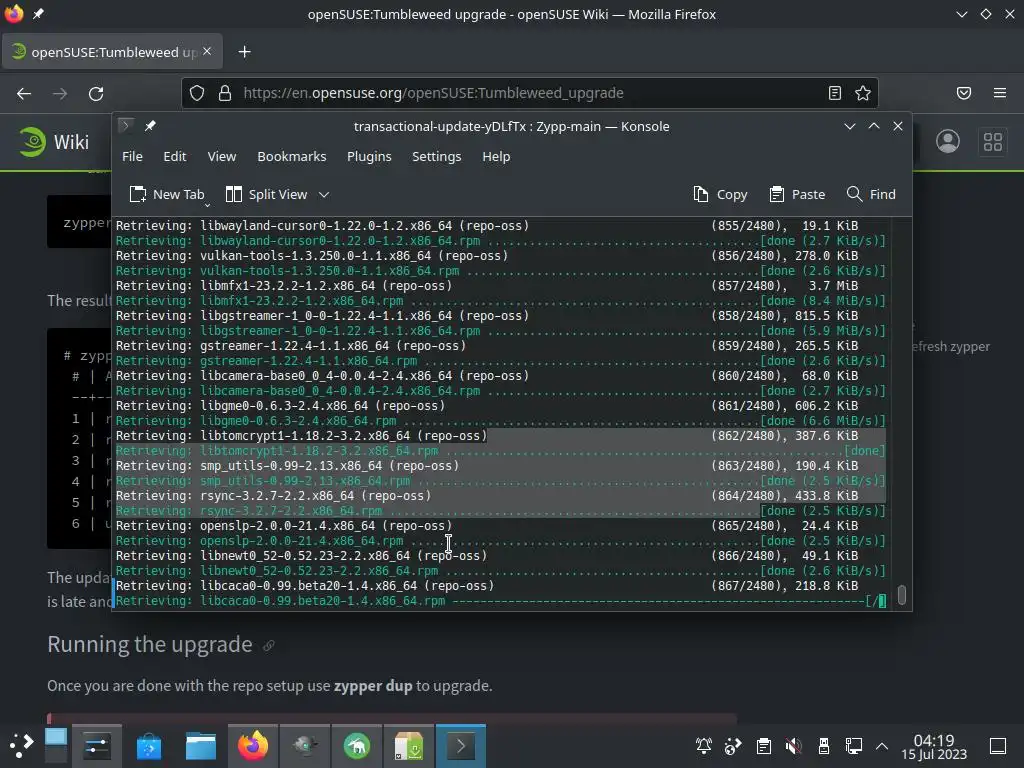The width and height of the screenshot is (1024, 768).
Task: Open the New Tab button in Konsole
Action: [x=166, y=195]
